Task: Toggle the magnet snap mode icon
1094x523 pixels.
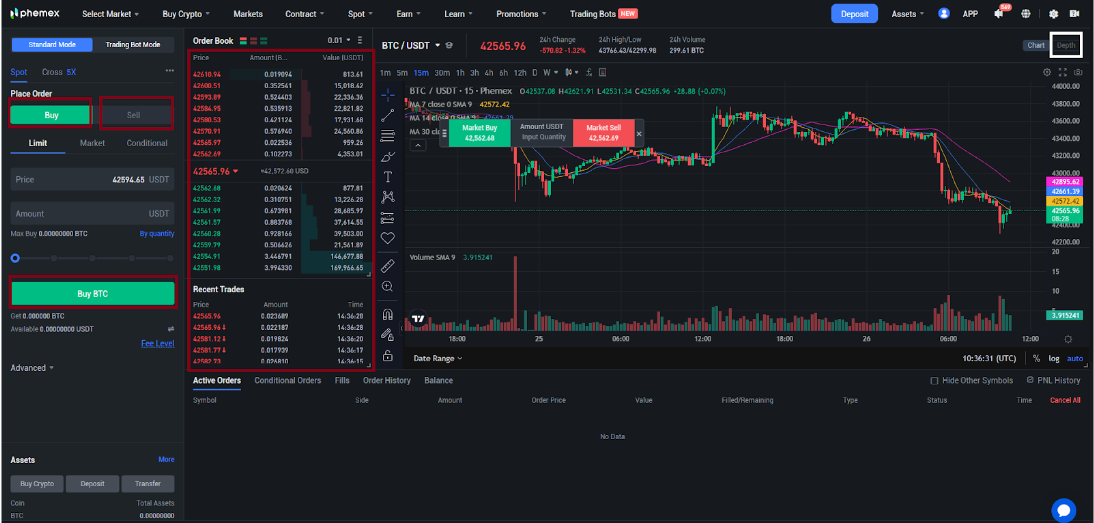Action: [x=388, y=314]
